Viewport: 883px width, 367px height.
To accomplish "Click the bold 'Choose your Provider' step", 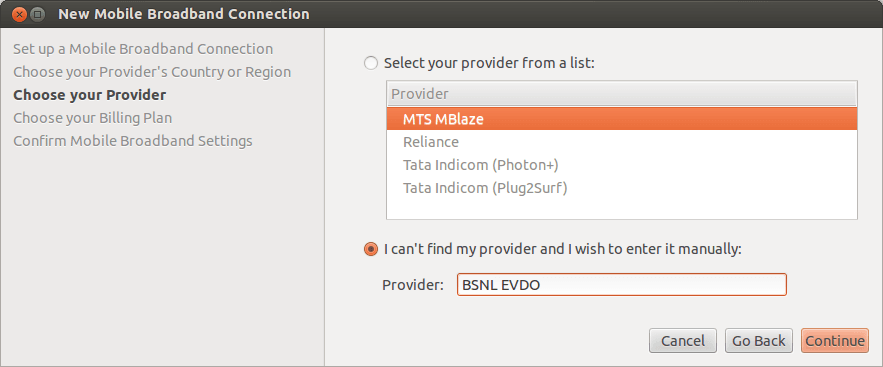I will tap(90, 95).
